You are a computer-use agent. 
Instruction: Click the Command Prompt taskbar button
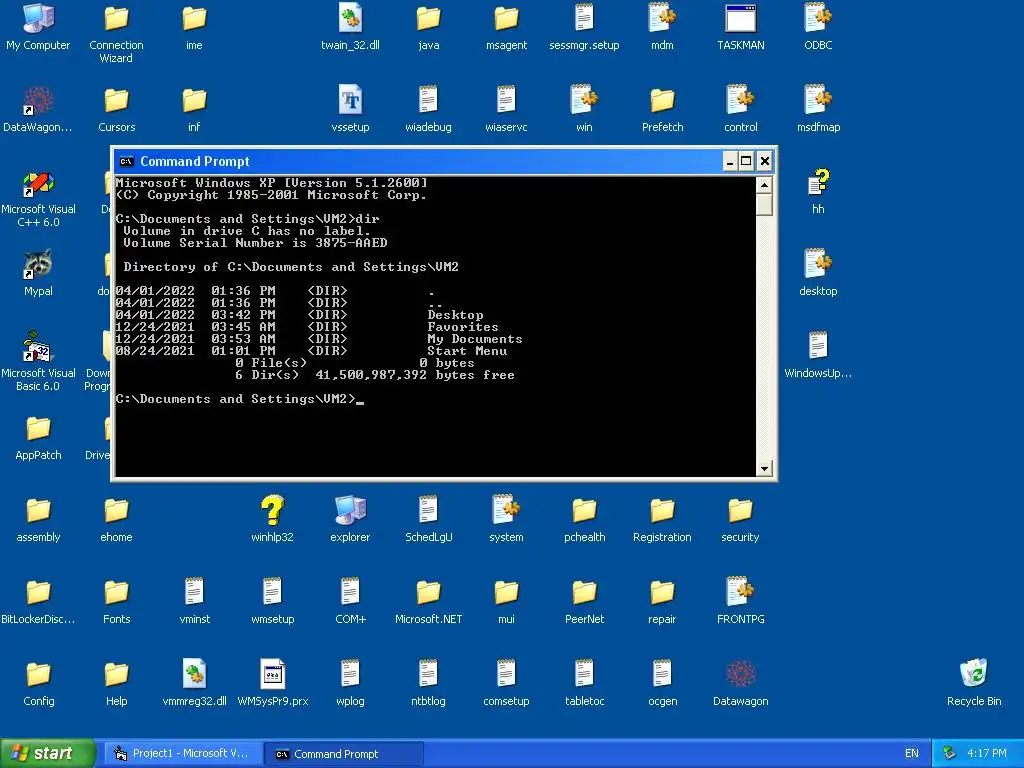(x=343, y=754)
